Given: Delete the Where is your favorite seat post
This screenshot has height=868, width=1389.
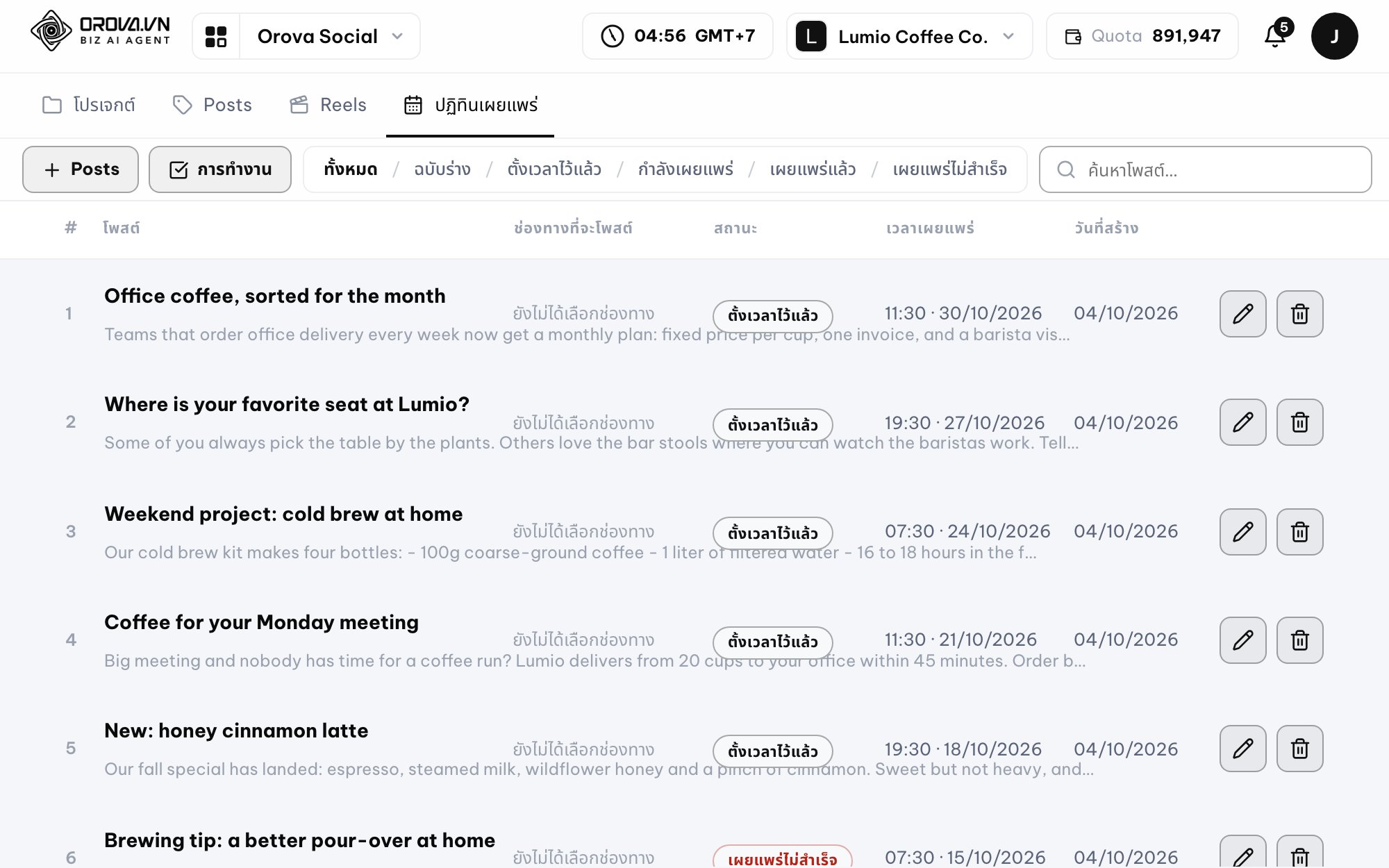Looking at the screenshot, I should coord(1300,422).
